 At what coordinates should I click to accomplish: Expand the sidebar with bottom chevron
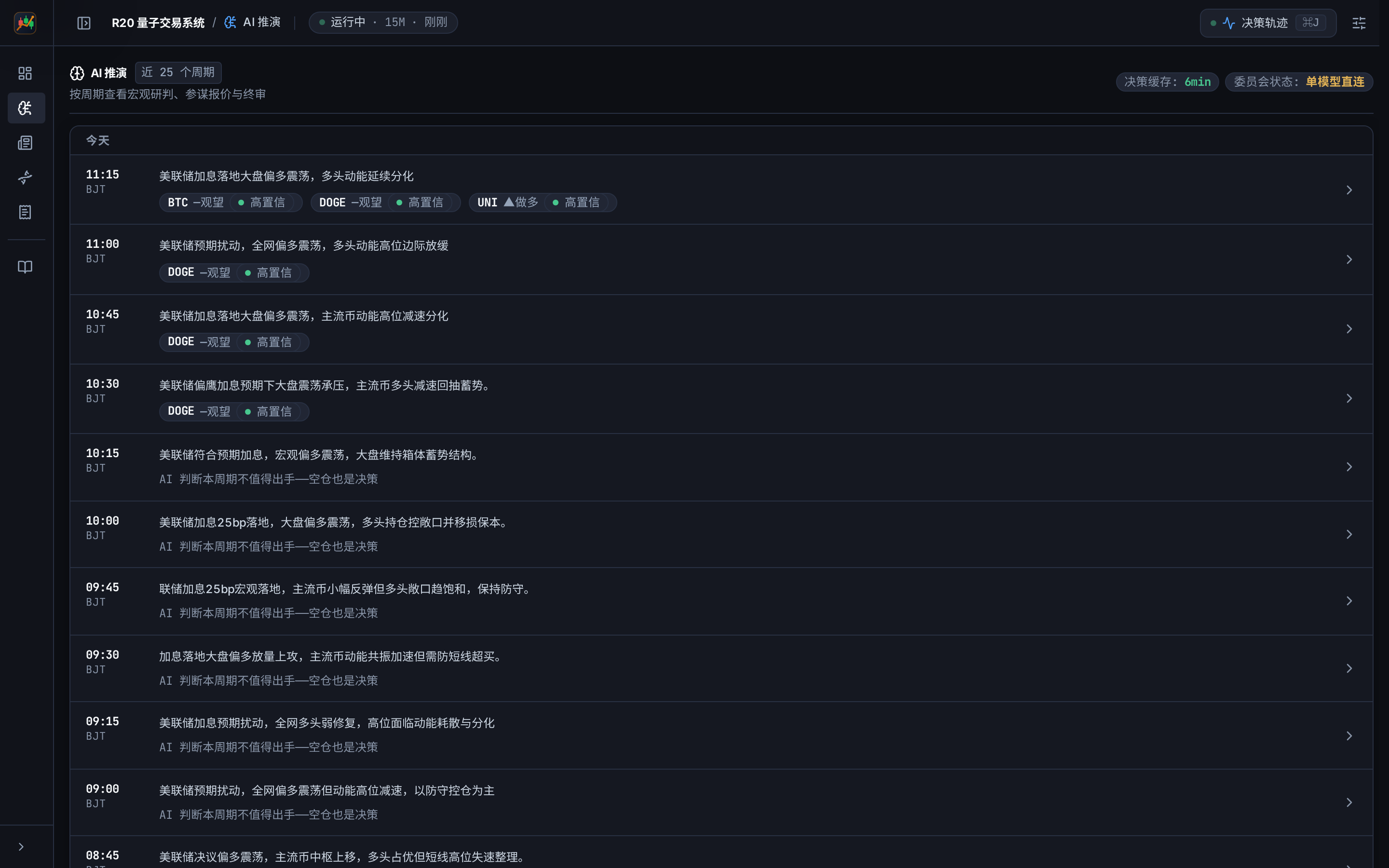(21, 847)
